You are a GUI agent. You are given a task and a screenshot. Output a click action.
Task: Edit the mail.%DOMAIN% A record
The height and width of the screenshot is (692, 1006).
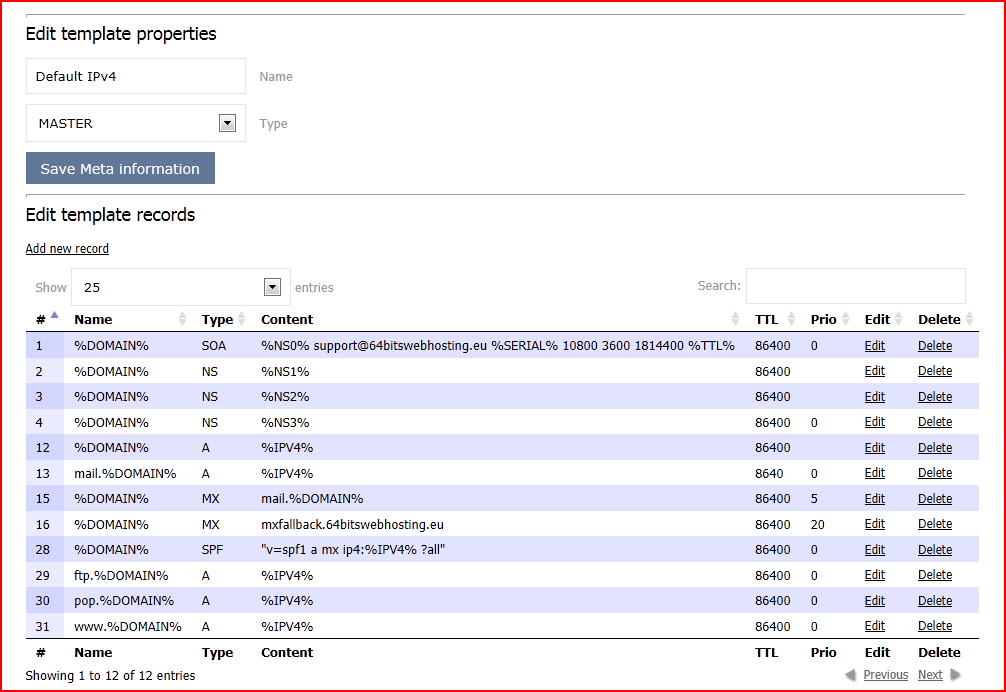[x=874, y=473]
